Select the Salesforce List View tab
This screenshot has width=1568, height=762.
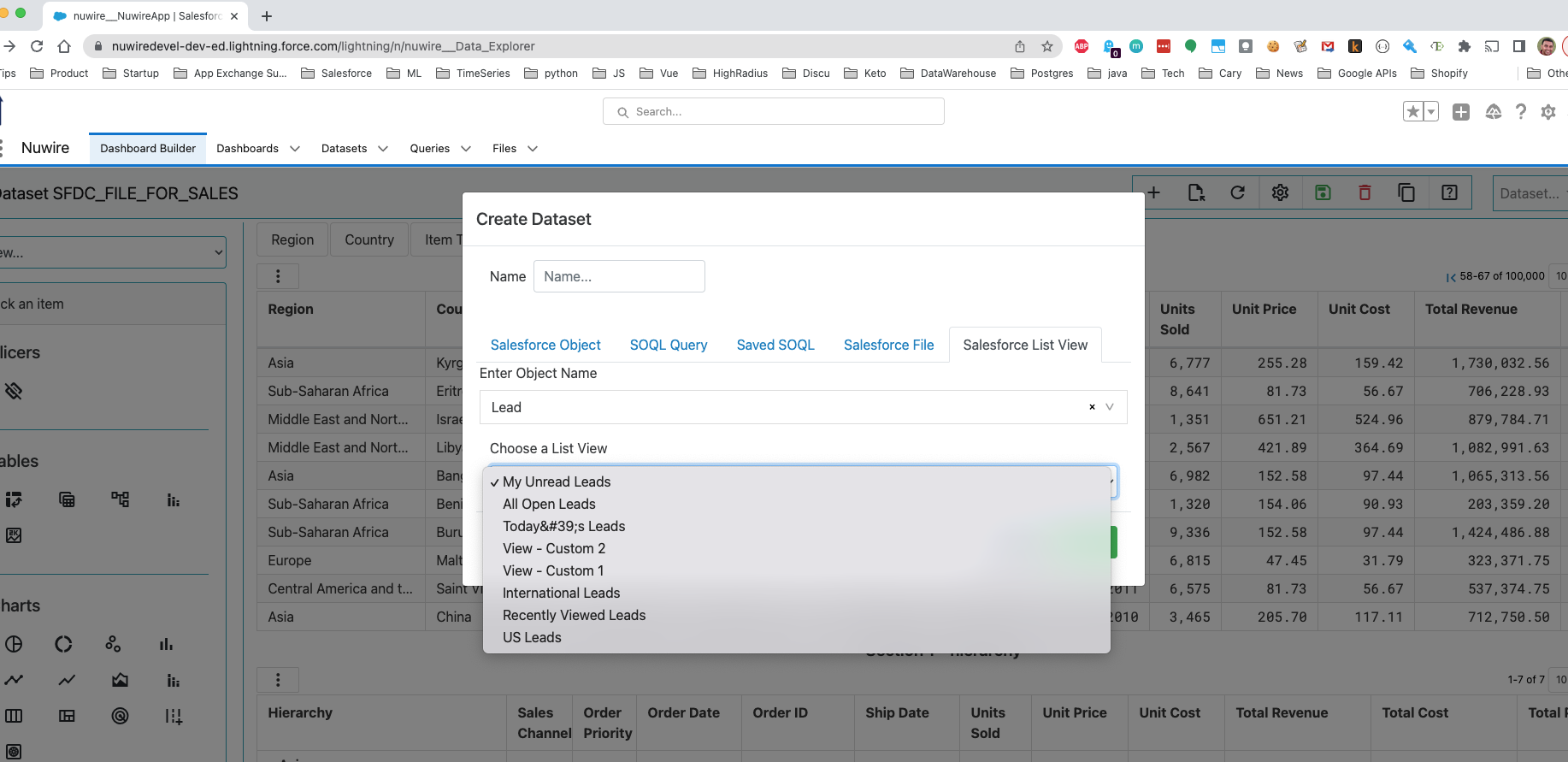(x=1025, y=345)
